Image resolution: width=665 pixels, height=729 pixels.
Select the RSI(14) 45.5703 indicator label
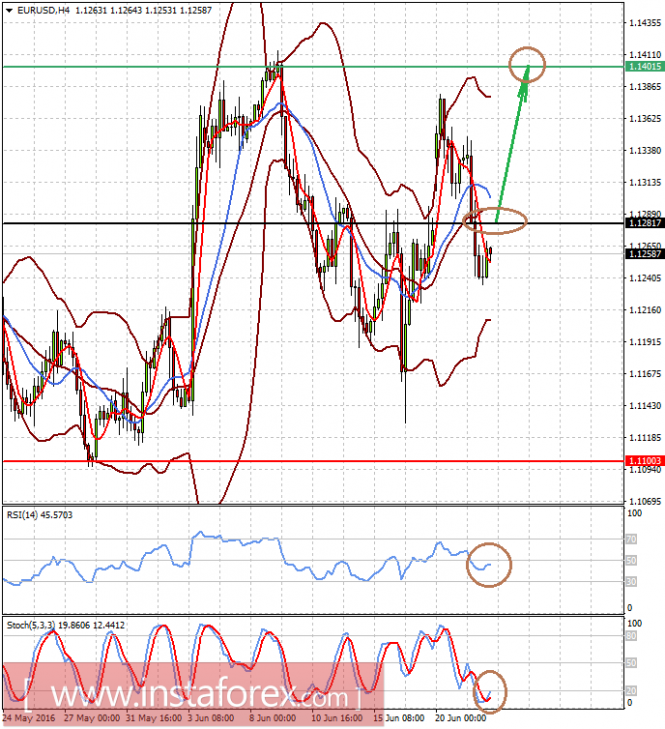click(40, 515)
